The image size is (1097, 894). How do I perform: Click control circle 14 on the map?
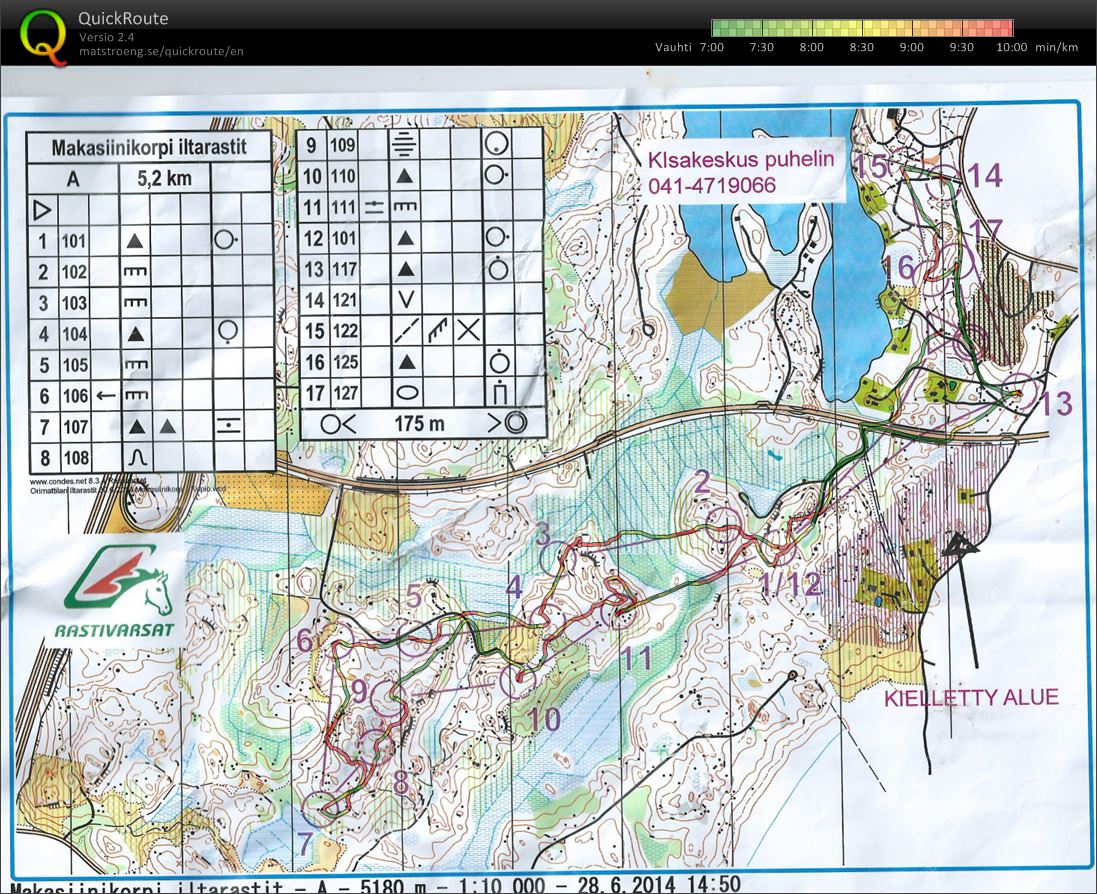941,183
